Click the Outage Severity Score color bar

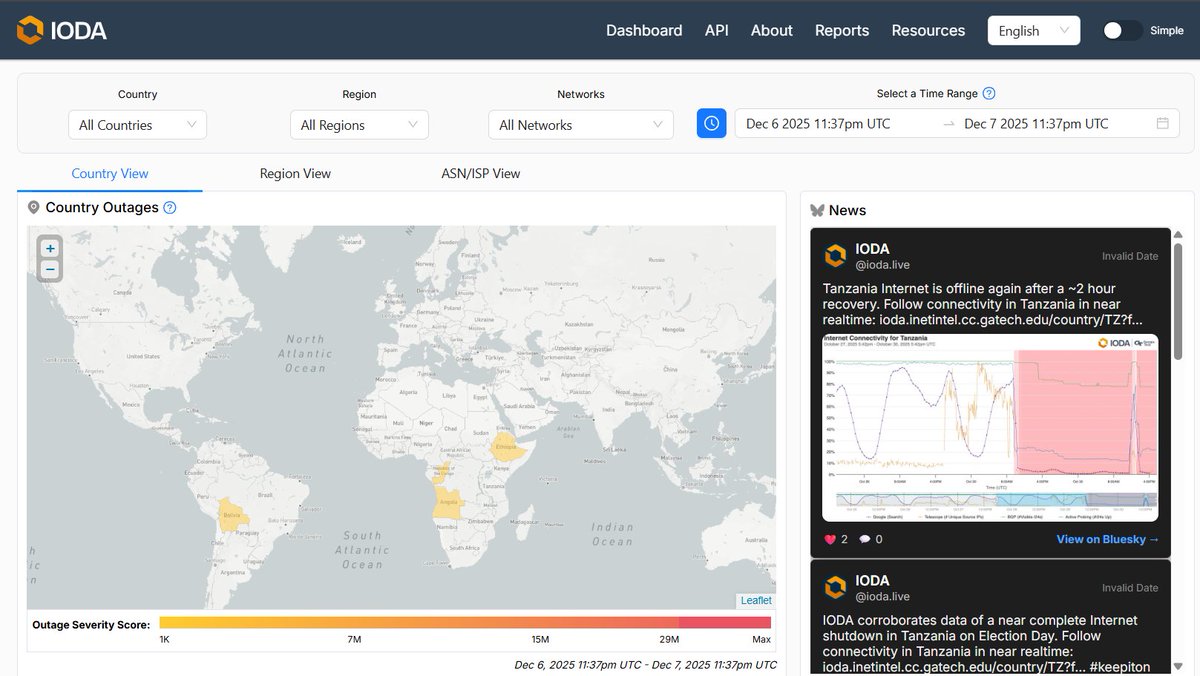coord(465,623)
